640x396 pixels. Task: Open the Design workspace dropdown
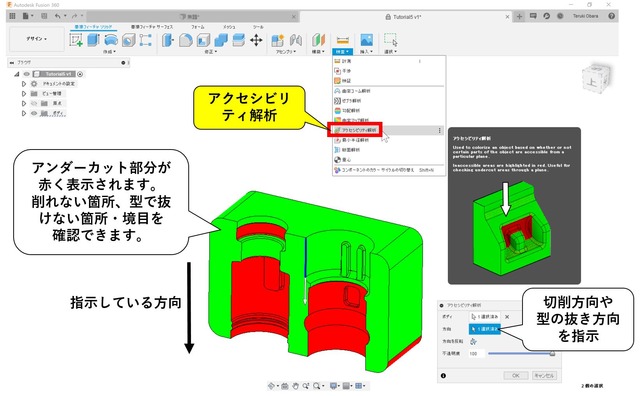tap(37, 39)
